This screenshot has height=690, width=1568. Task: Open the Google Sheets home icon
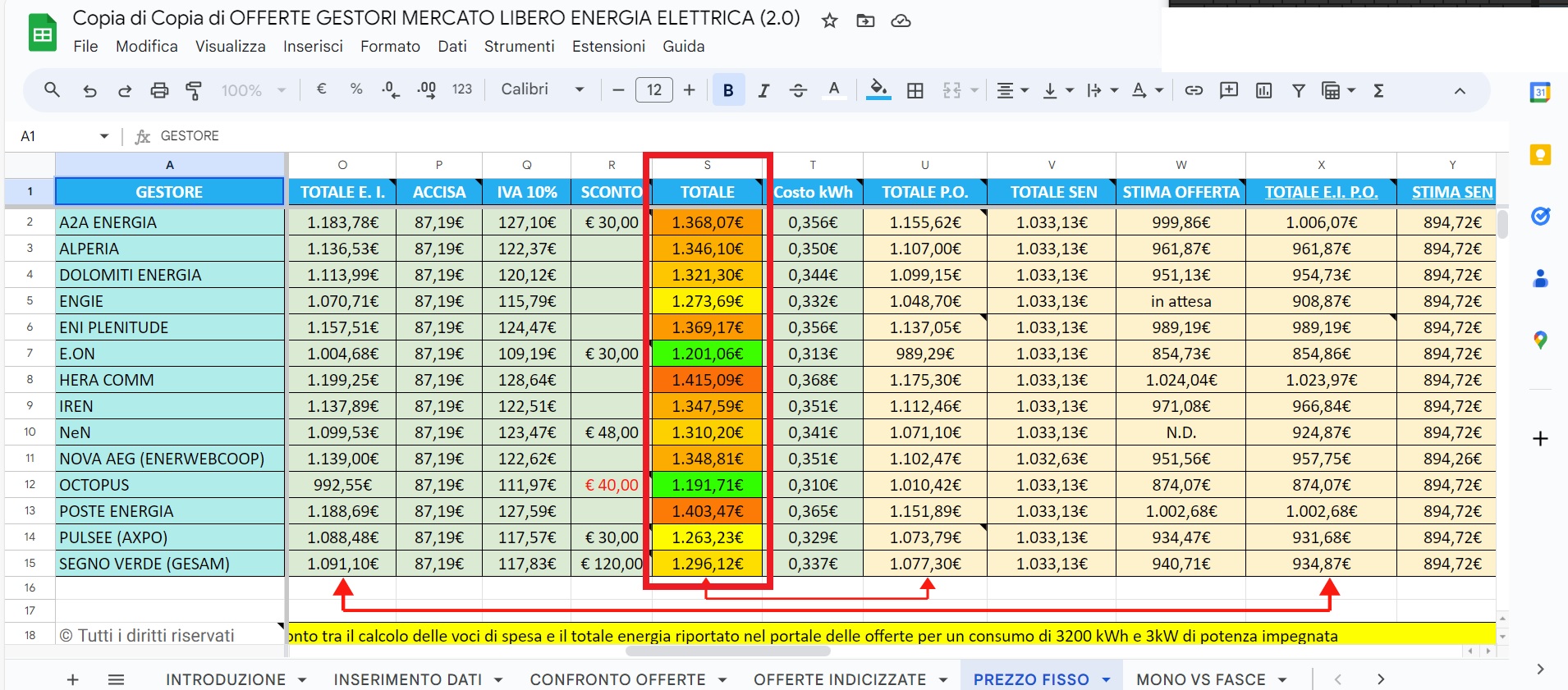[43, 33]
